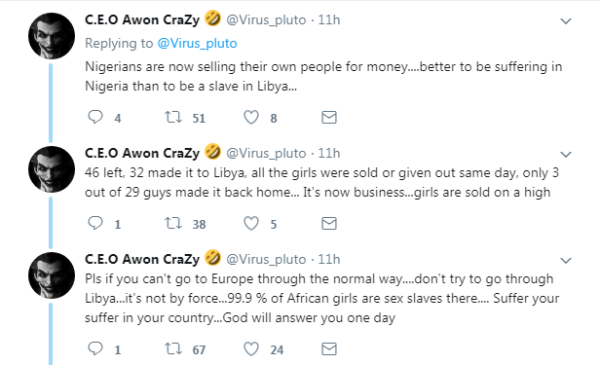Open the @Virus_pluto reply-to mention link

tap(197, 44)
